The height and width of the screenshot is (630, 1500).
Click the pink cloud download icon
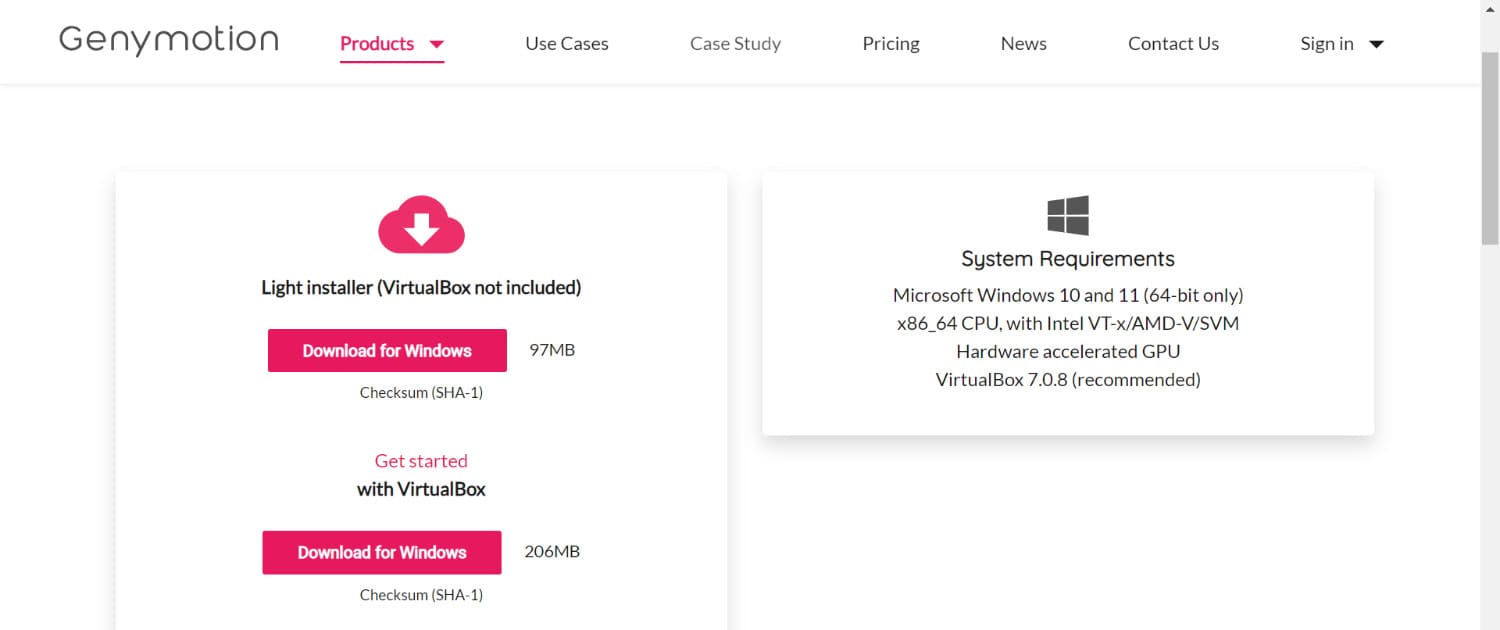421,224
